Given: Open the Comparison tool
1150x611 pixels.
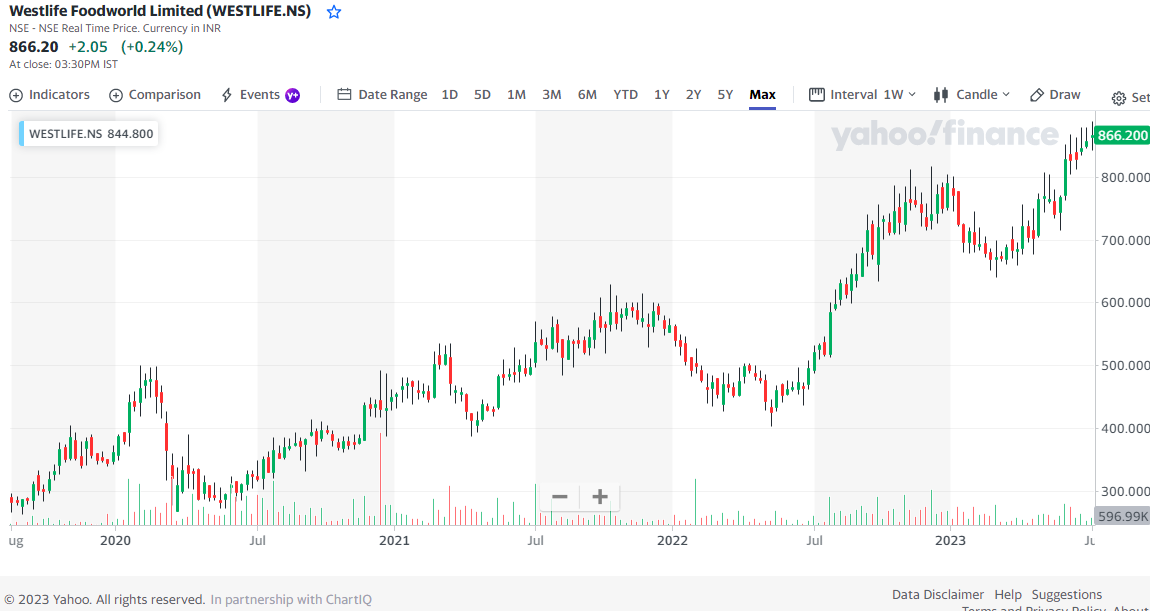Looking at the screenshot, I should point(155,95).
